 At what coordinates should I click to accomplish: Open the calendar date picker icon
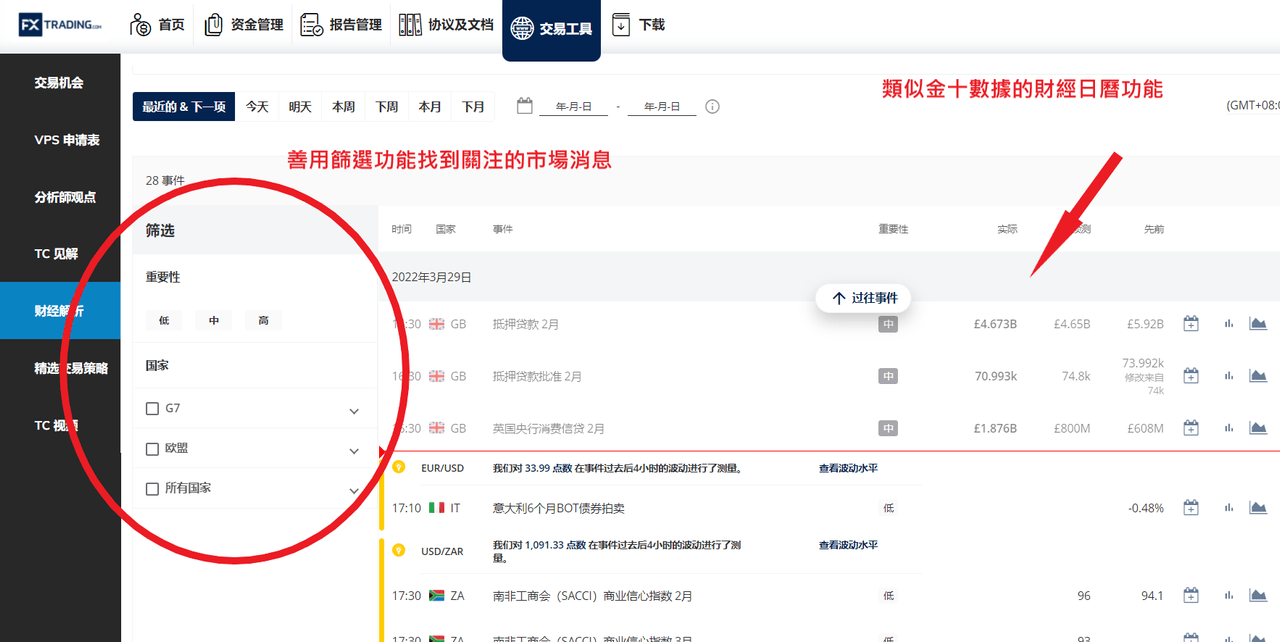point(524,106)
